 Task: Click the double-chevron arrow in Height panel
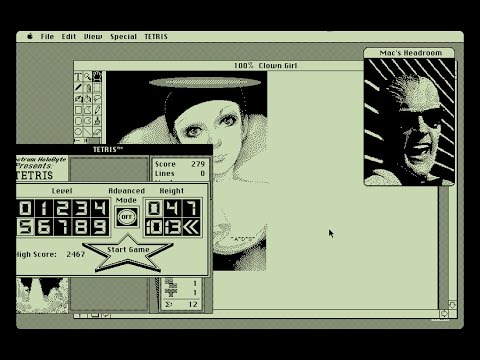tap(192, 227)
